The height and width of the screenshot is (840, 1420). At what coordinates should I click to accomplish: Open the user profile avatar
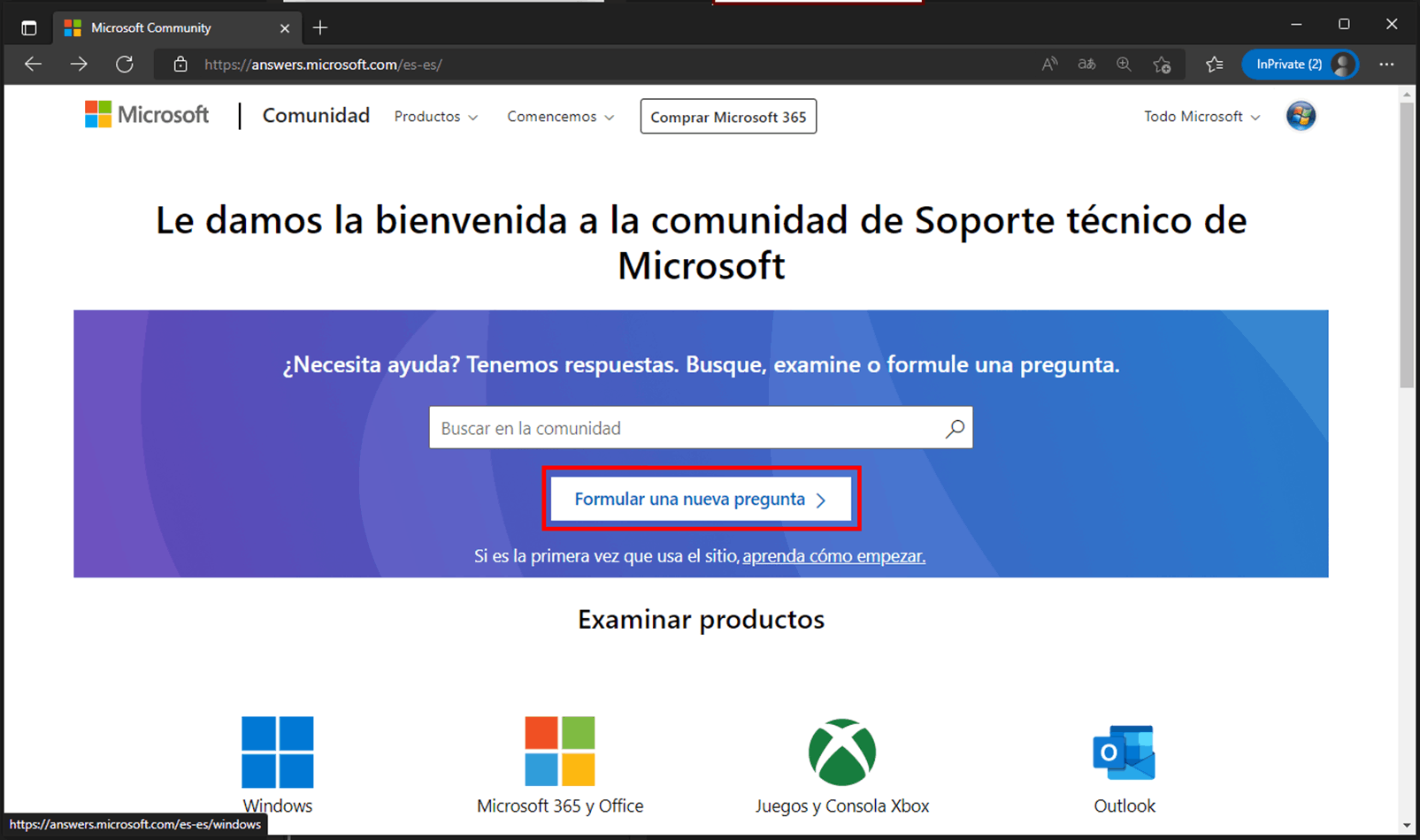[x=1301, y=116]
